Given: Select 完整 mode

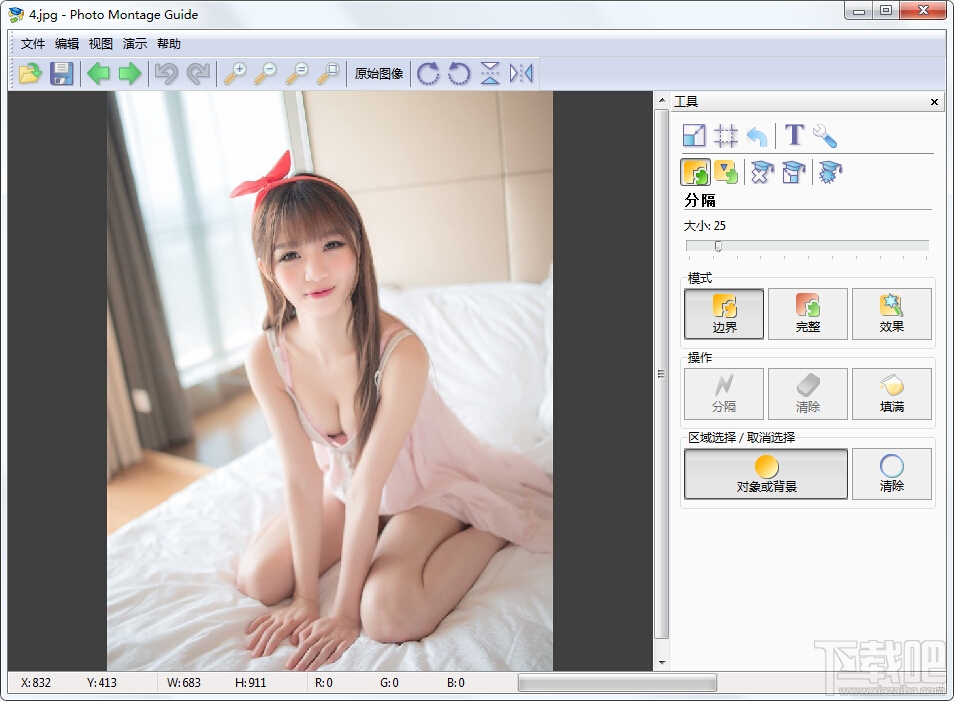Looking at the screenshot, I should click(808, 314).
